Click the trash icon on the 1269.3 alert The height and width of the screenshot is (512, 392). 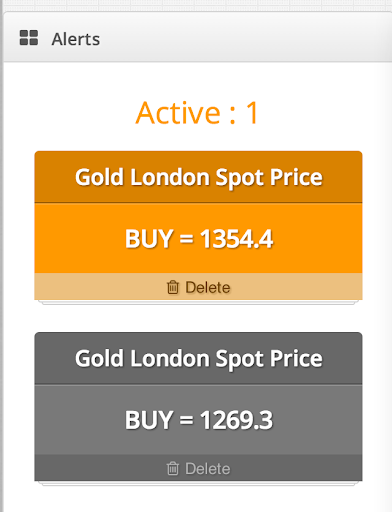[173, 468]
